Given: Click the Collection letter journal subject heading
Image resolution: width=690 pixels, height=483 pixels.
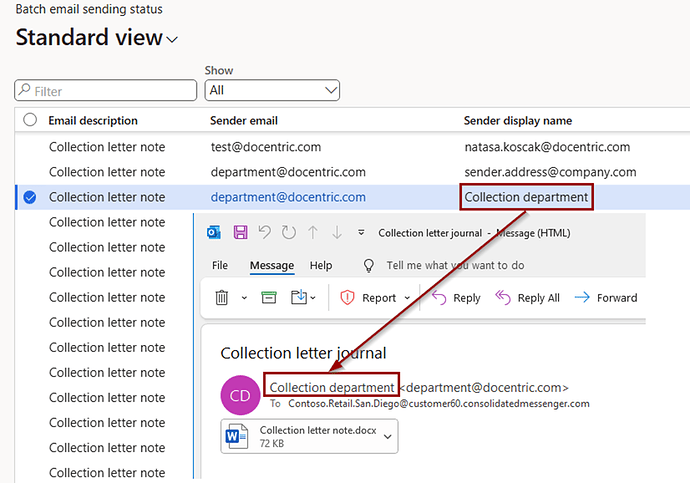Looking at the screenshot, I should pos(303,353).
